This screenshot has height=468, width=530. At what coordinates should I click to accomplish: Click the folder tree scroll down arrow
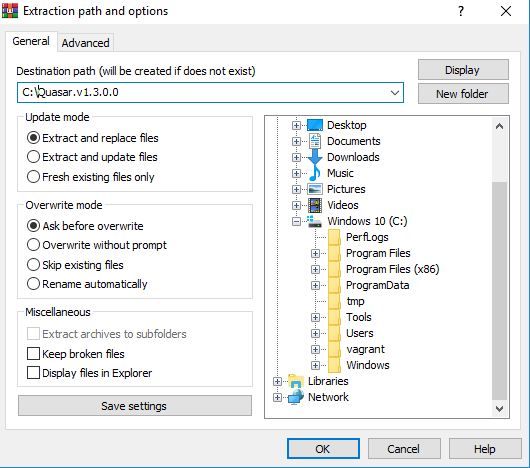click(499, 409)
